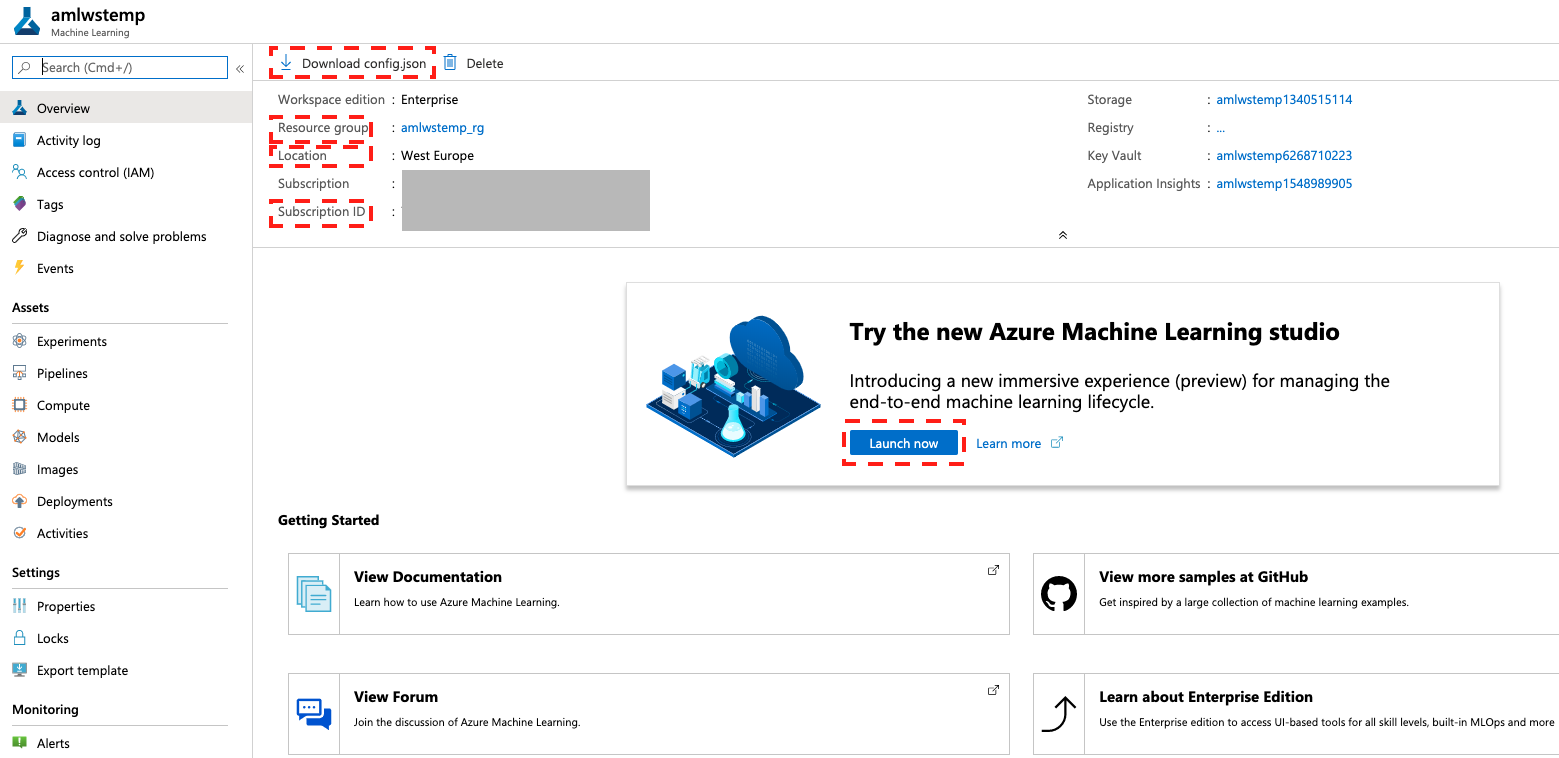Open Models under Assets

(x=126, y=437)
